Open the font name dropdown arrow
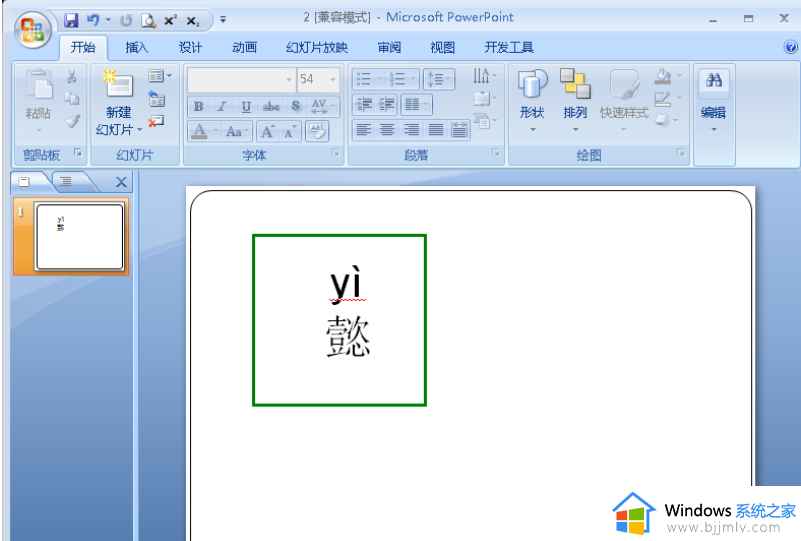801x541 pixels. click(289, 80)
